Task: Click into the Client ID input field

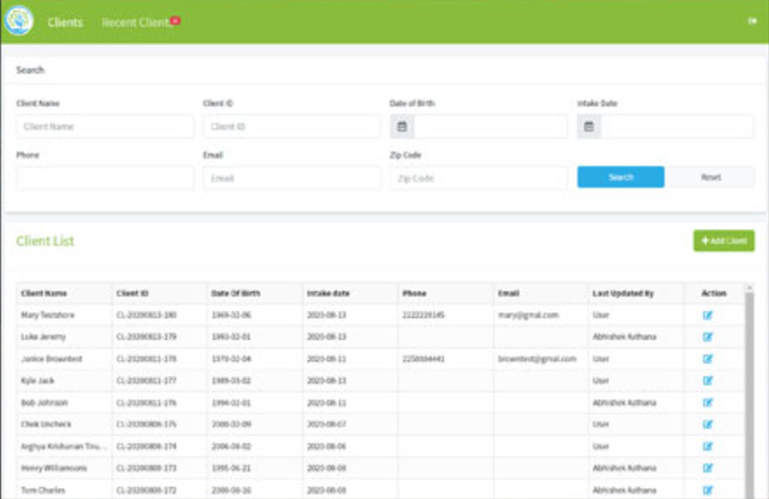Action: coord(291,127)
